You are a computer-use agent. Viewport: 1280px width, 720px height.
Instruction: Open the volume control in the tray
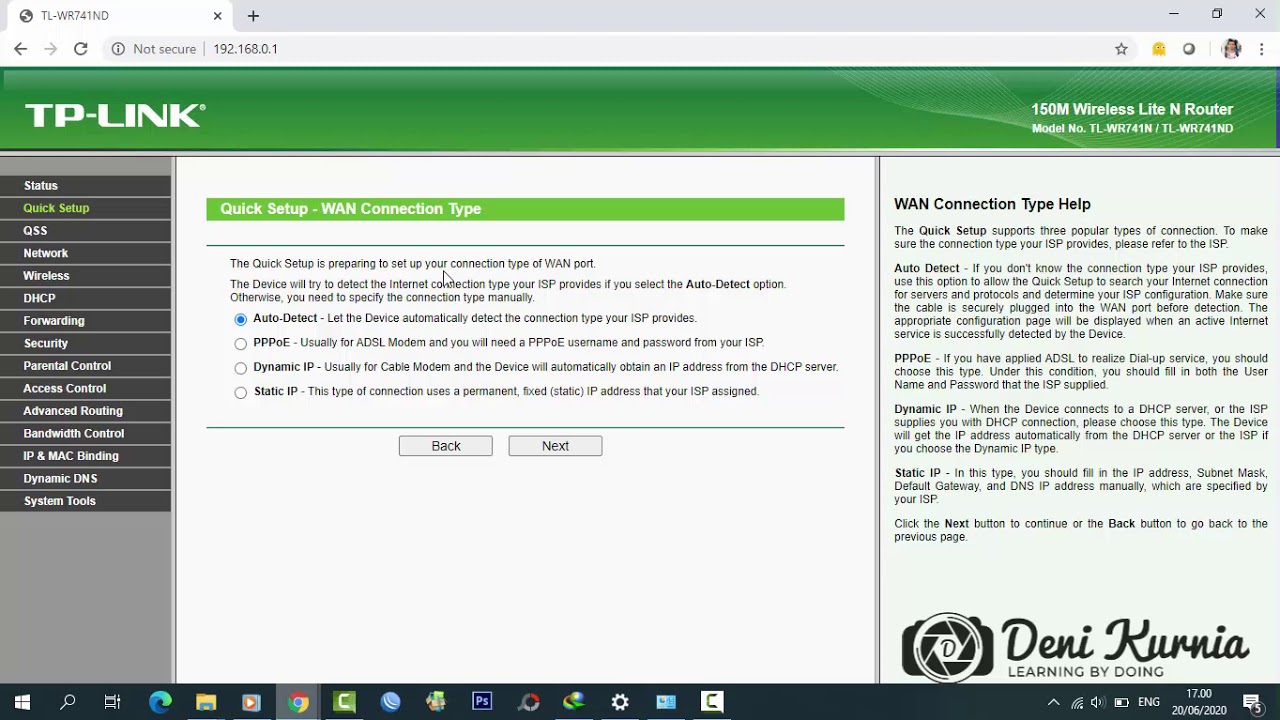(1098, 702)
